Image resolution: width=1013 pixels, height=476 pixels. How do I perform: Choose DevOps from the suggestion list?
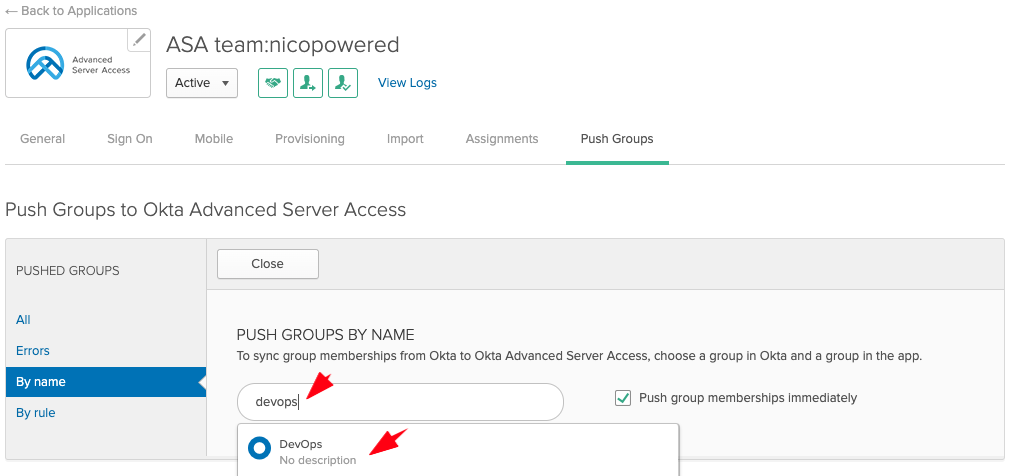[x=301, y=444]
